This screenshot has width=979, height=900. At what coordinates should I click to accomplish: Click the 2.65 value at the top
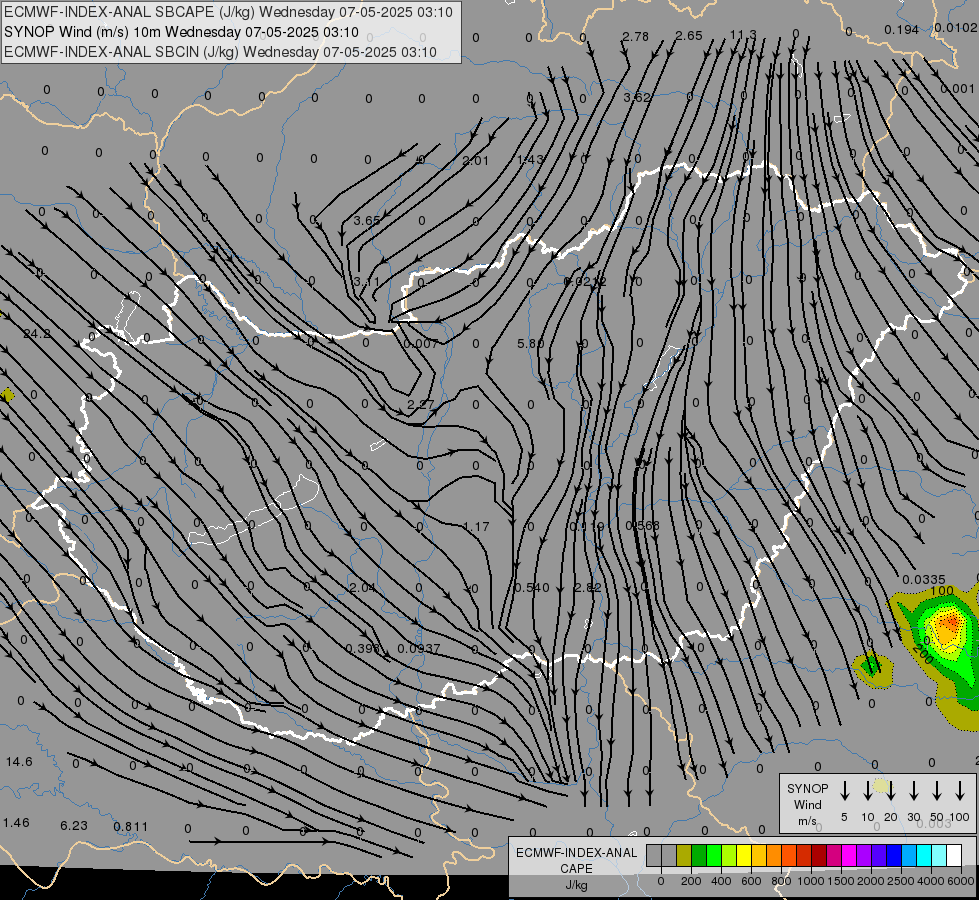689,36
